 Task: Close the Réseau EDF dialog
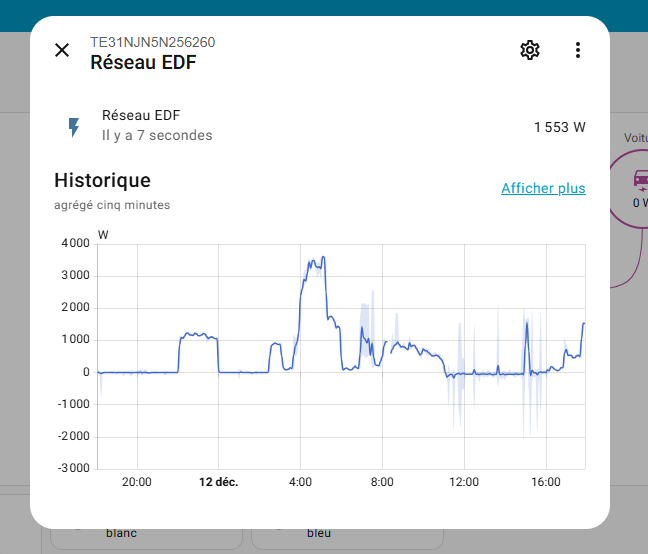pyautogui.click(x=62, y=50)
